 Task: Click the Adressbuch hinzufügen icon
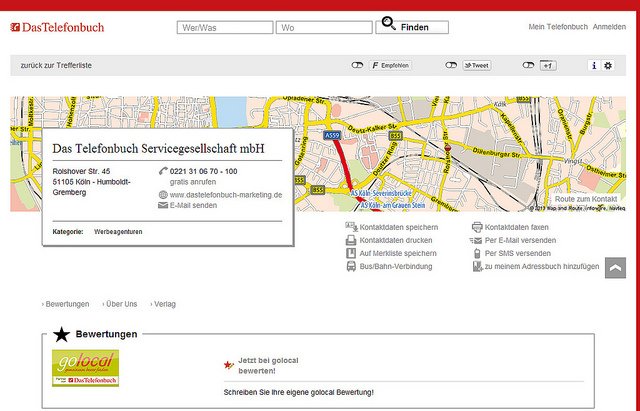(x=477, y=267)
